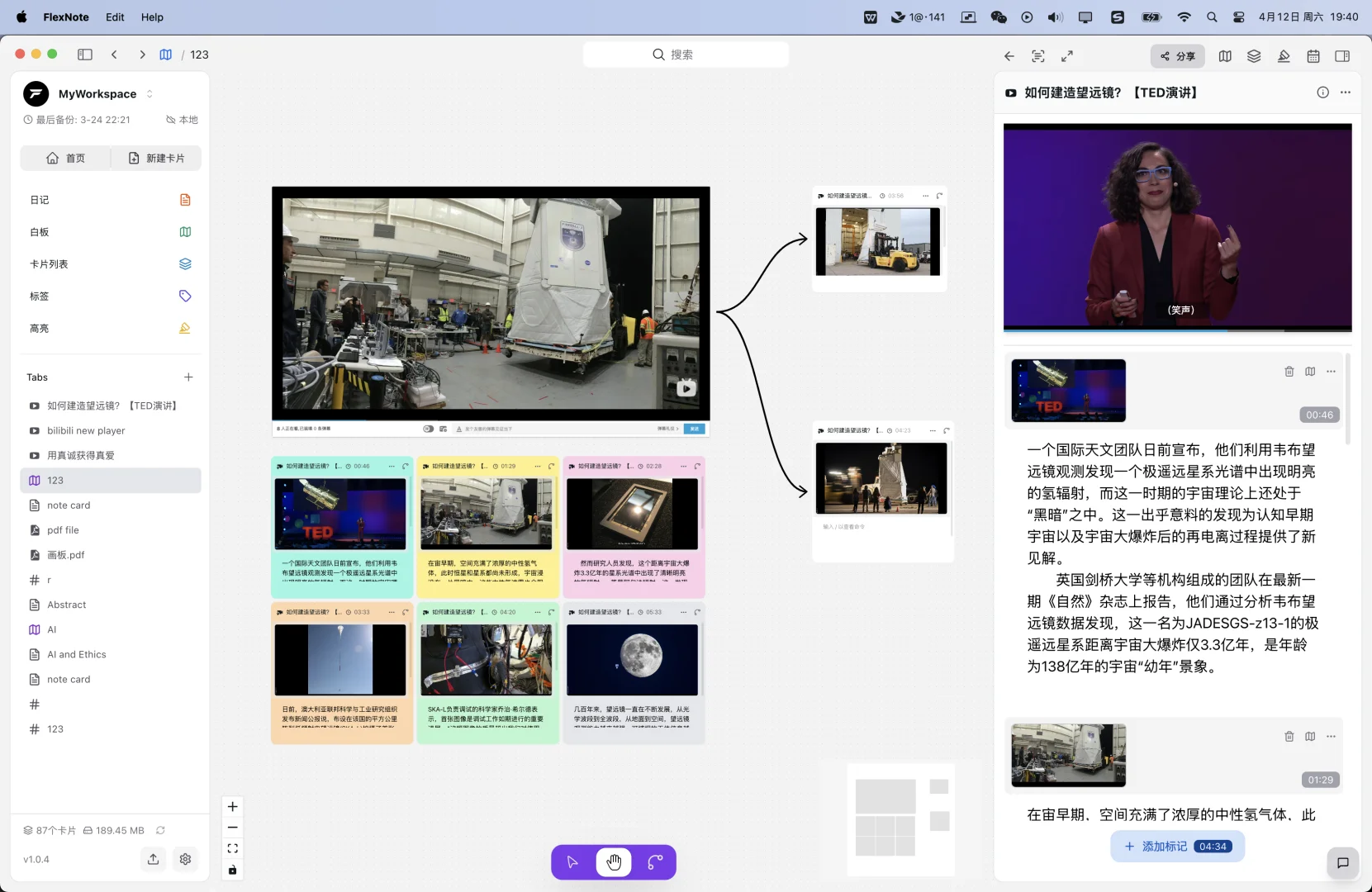Switch to bilibili new player tab
The width and height of the screenshot is (1372, 892).
(111, 430)
